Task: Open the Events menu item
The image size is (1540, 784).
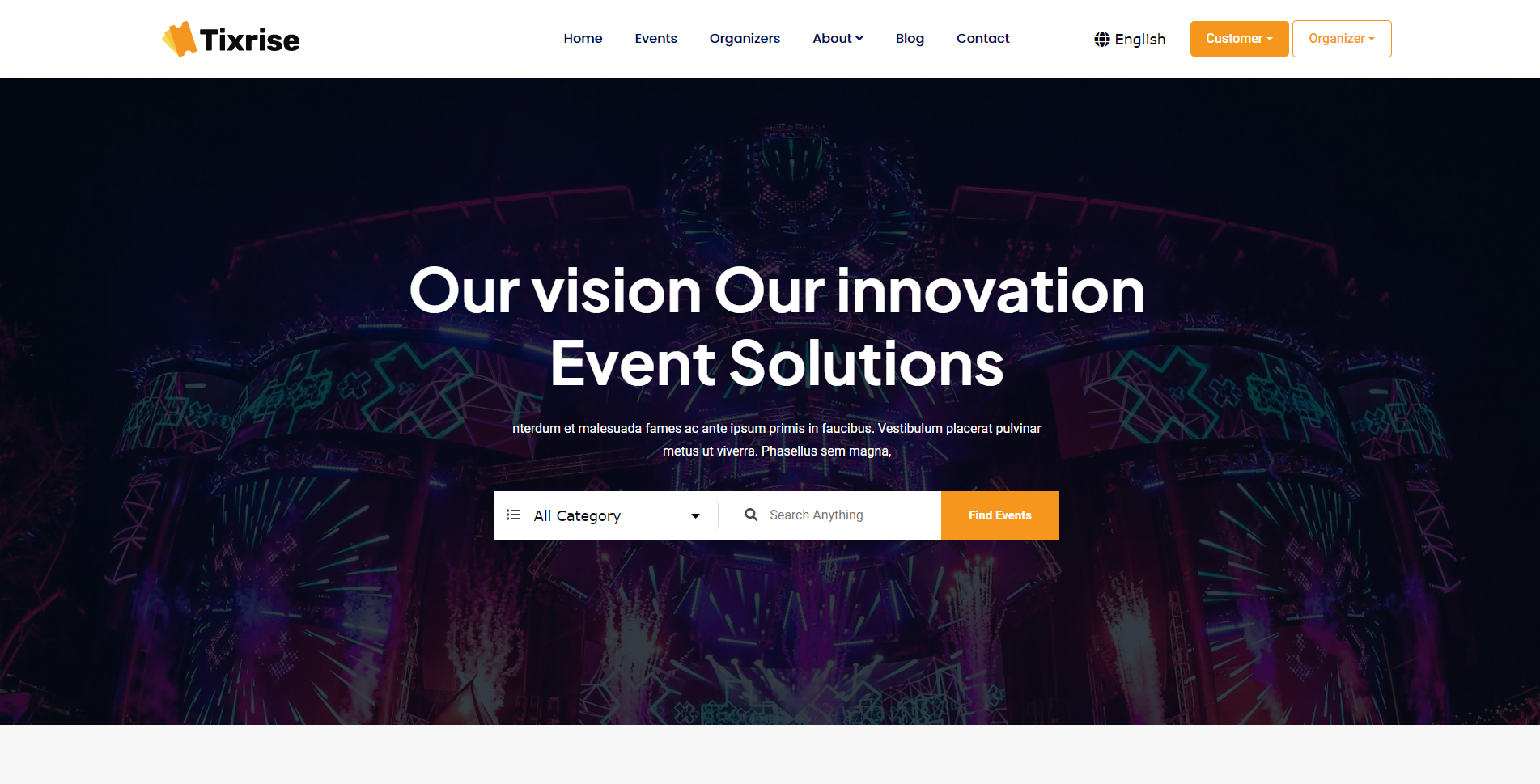Action: click(x=655, y=38)
